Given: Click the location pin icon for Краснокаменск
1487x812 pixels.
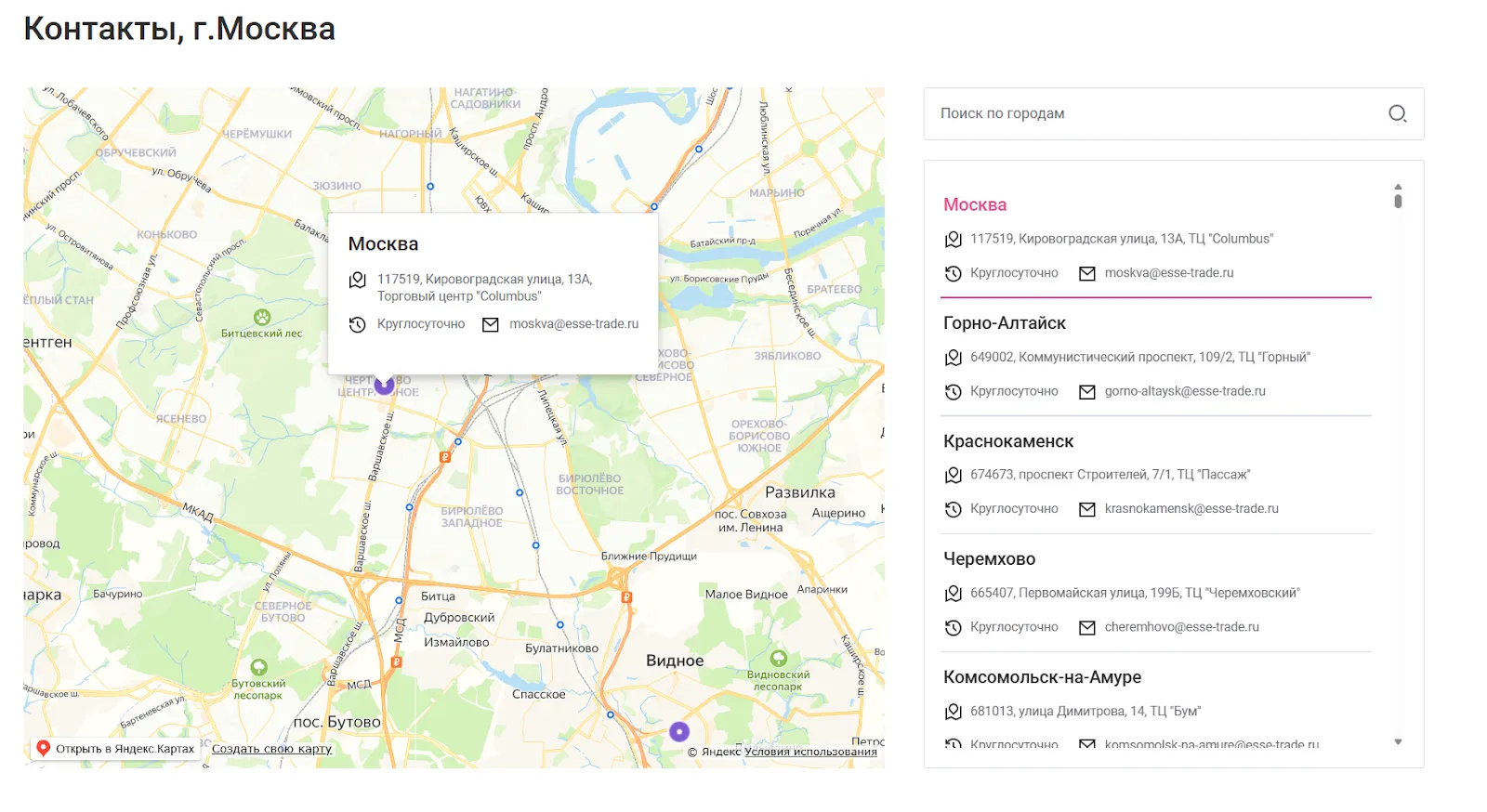Looking at the screenshot, I should [x=953, y=475].
